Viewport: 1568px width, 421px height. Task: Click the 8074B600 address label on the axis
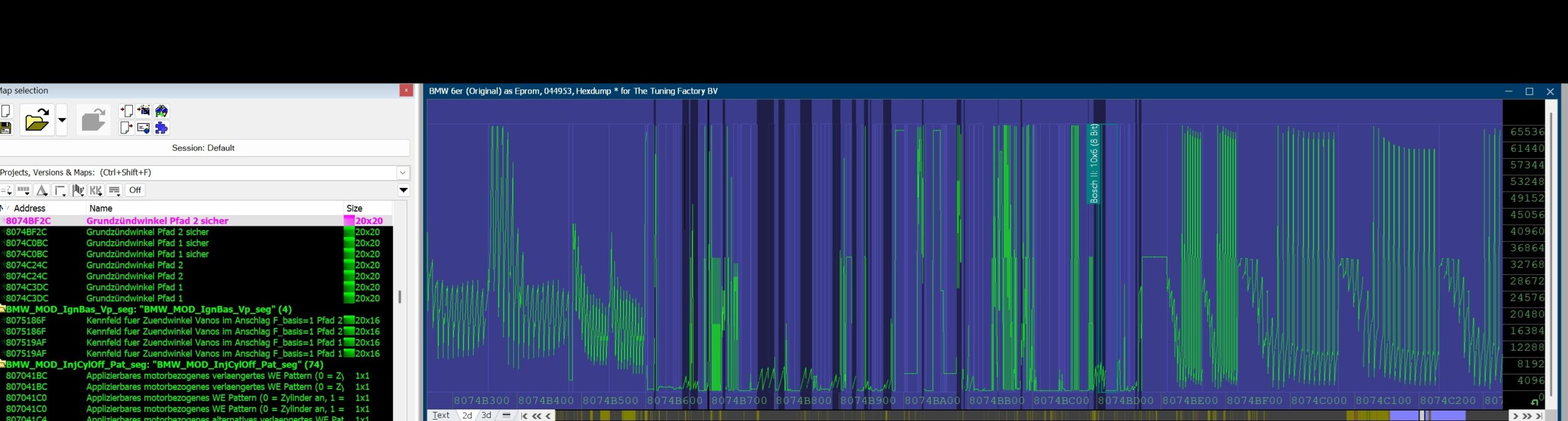point(674,401)
